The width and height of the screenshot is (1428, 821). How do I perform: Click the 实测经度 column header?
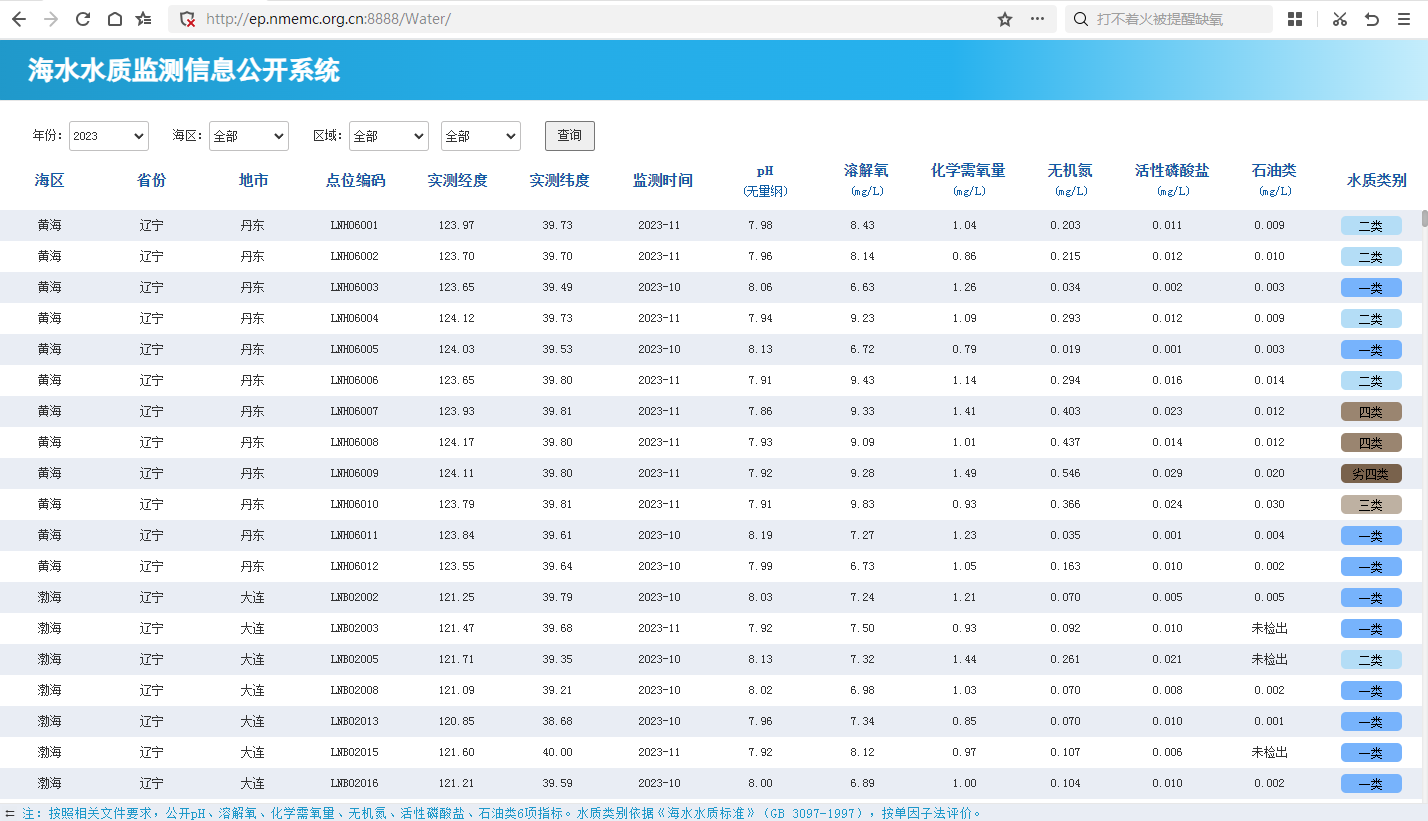click(x=458, y=181)
